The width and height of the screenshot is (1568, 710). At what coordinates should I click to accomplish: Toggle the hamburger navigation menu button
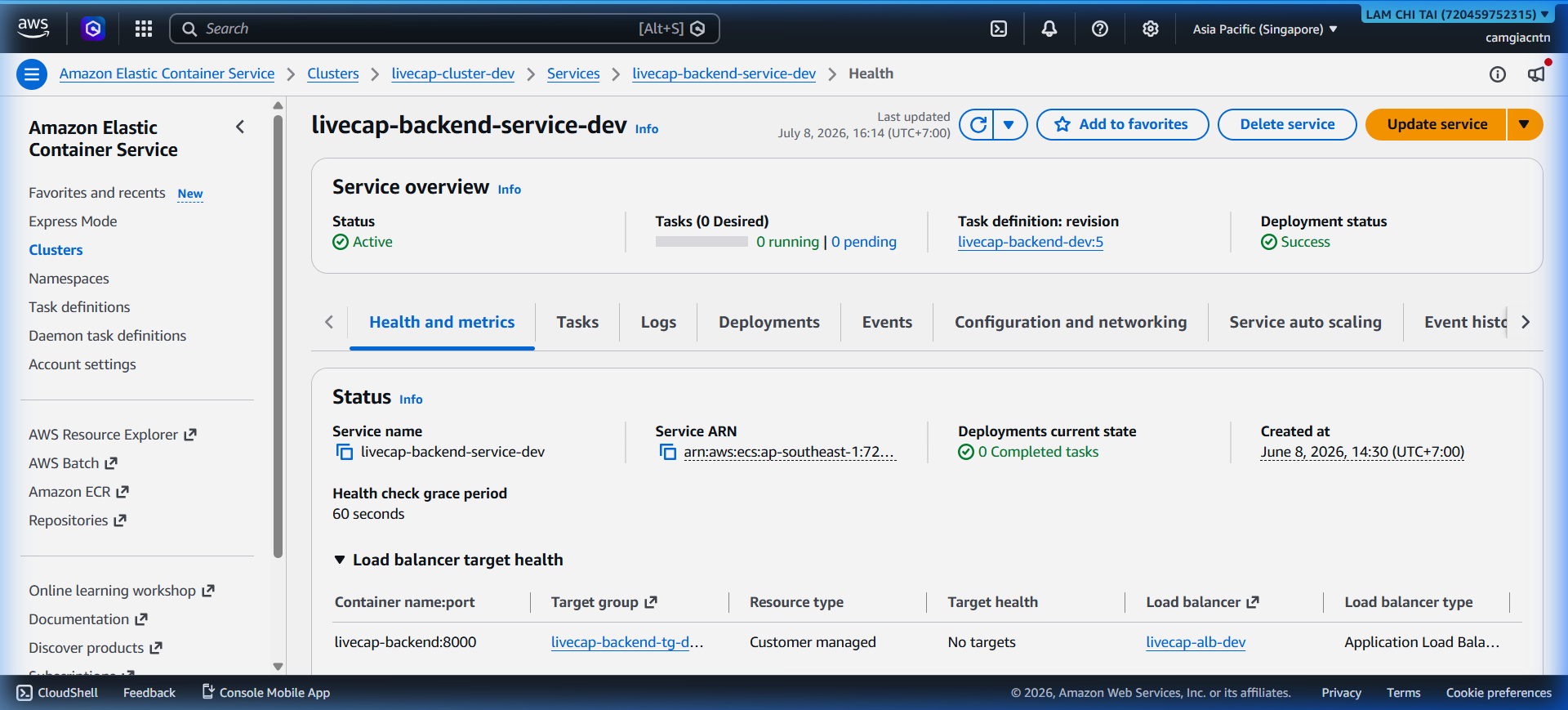(32, 74)
